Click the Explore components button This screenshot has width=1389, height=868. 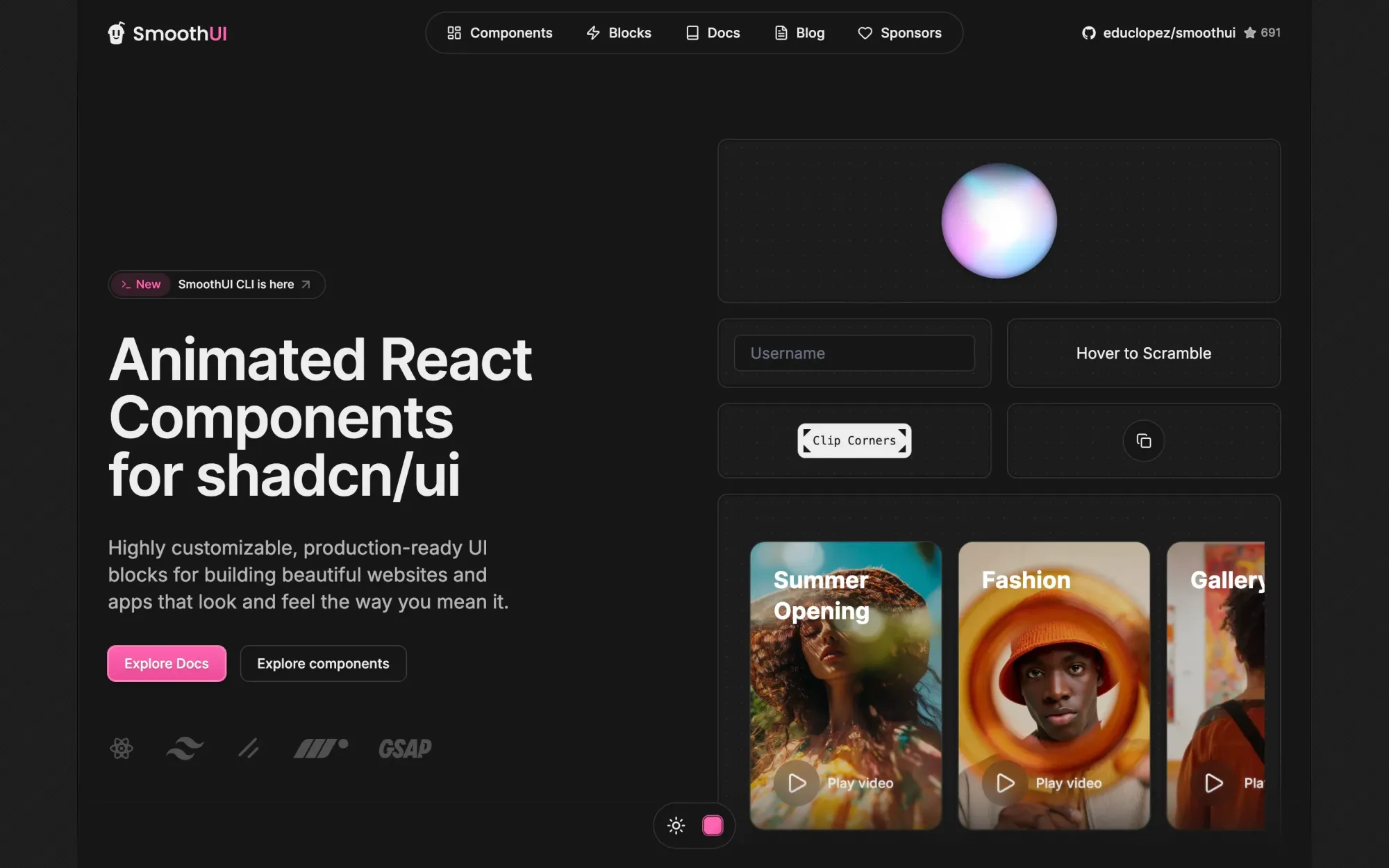(323, 663)
